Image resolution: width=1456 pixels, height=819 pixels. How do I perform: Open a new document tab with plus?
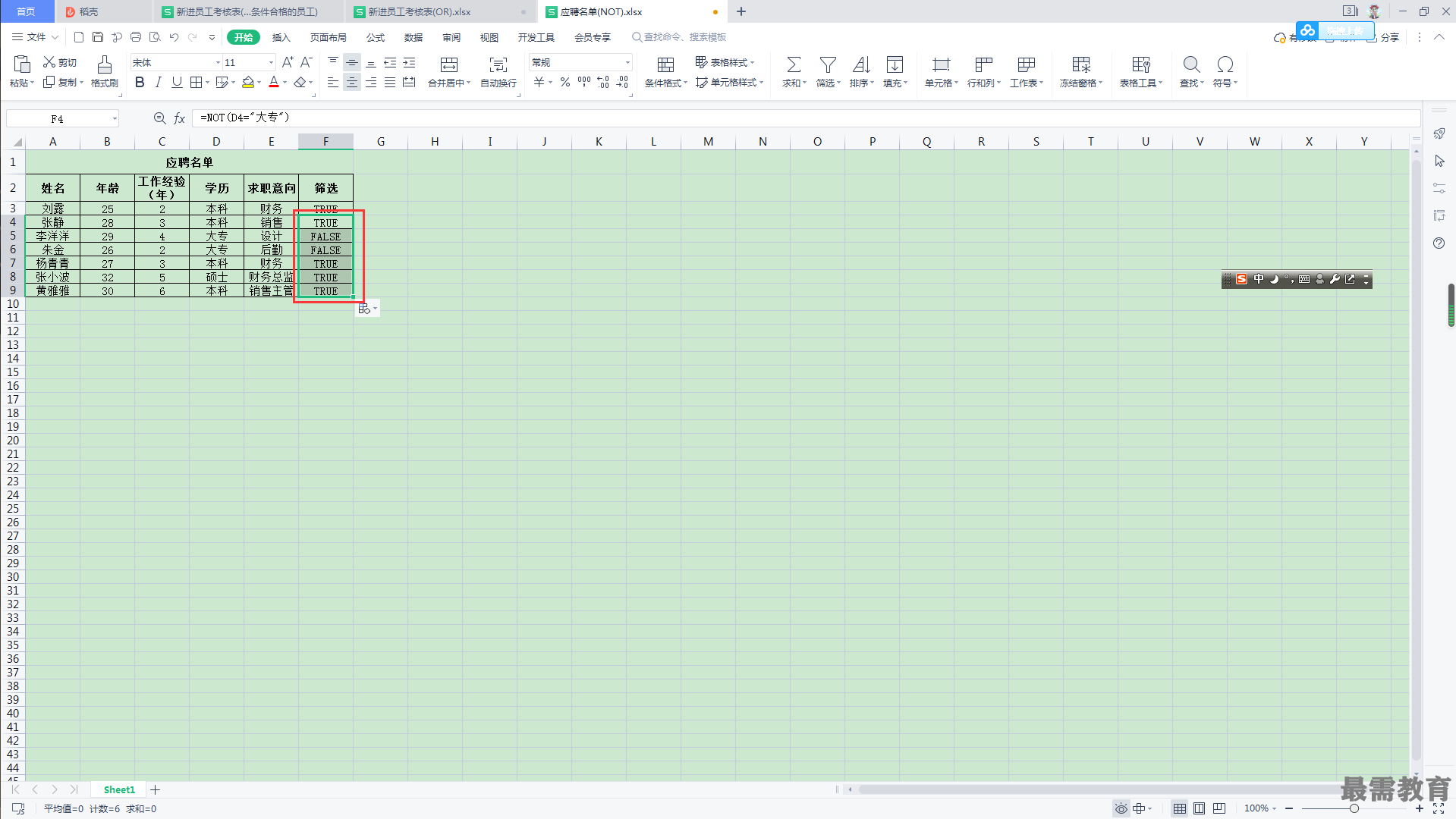[741, 11]
